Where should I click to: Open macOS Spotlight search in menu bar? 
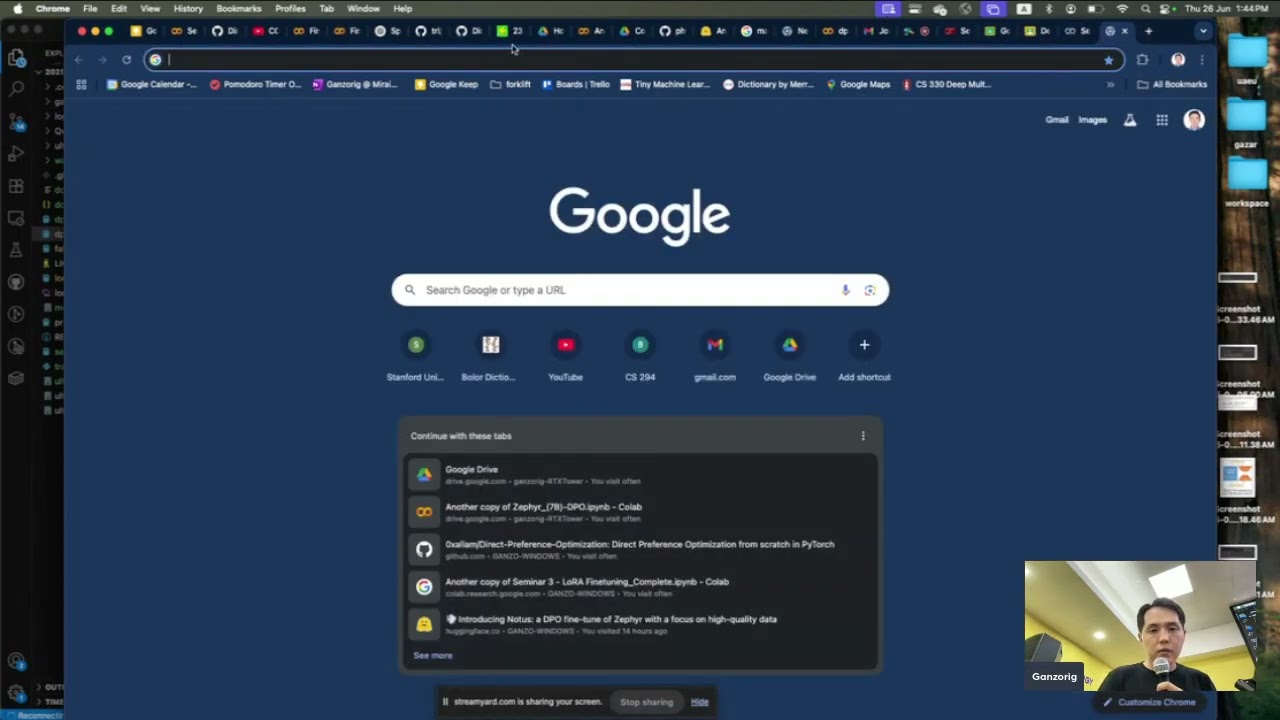click(1145, 9)
